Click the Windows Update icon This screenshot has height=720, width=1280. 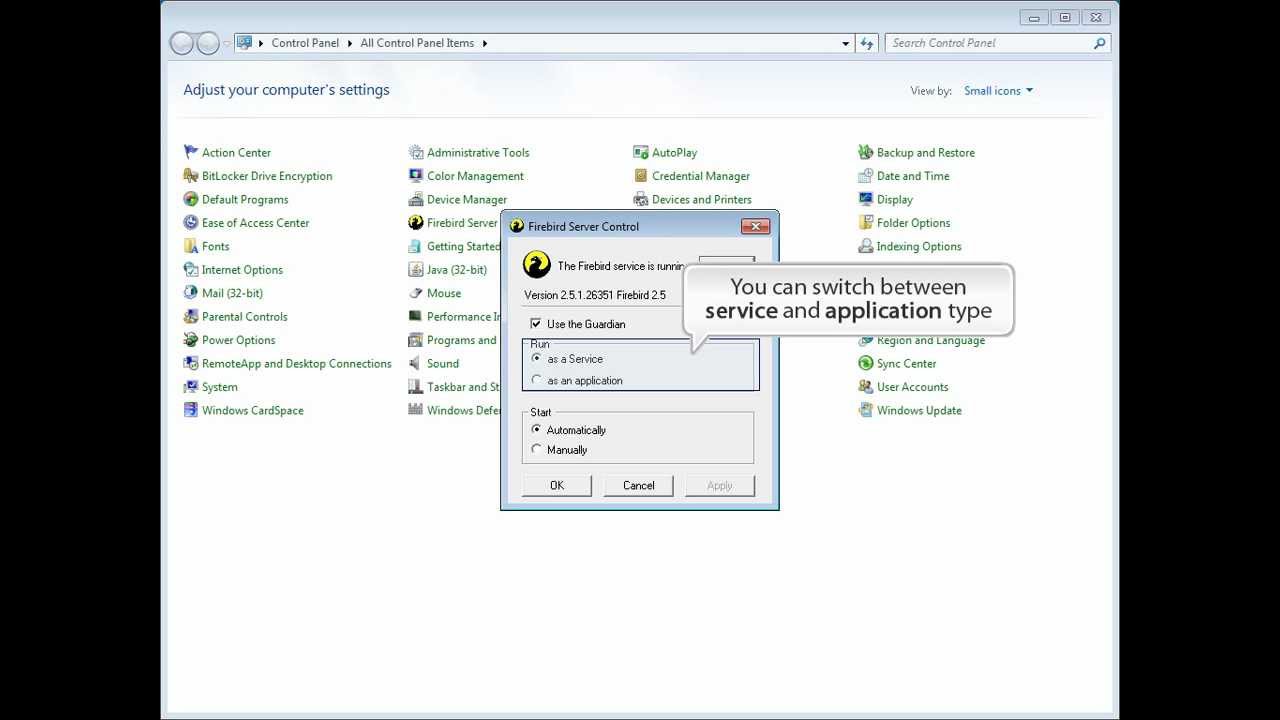(866, 410)
